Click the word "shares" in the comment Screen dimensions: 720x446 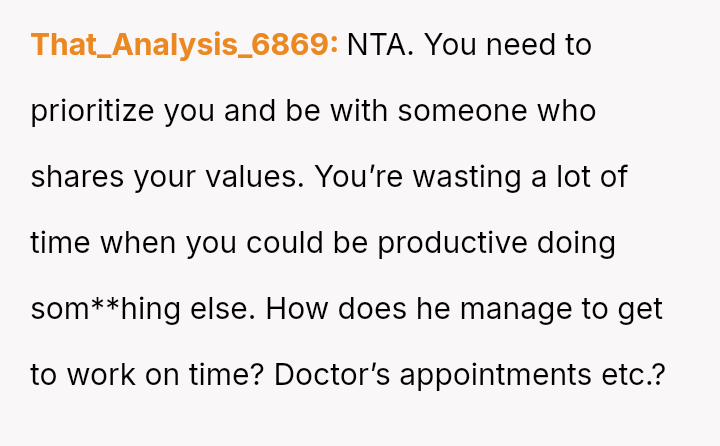77,177
